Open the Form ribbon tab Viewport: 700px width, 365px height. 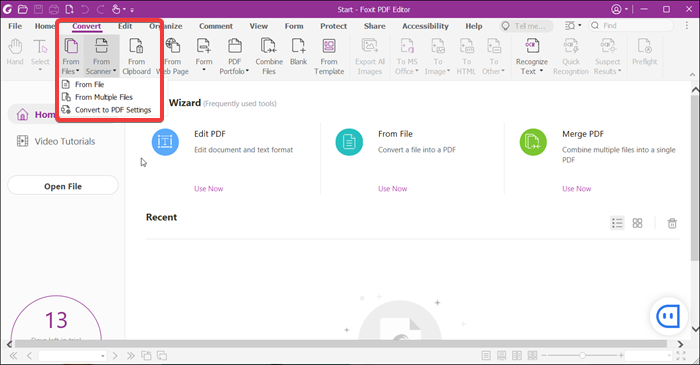point(294,26)
